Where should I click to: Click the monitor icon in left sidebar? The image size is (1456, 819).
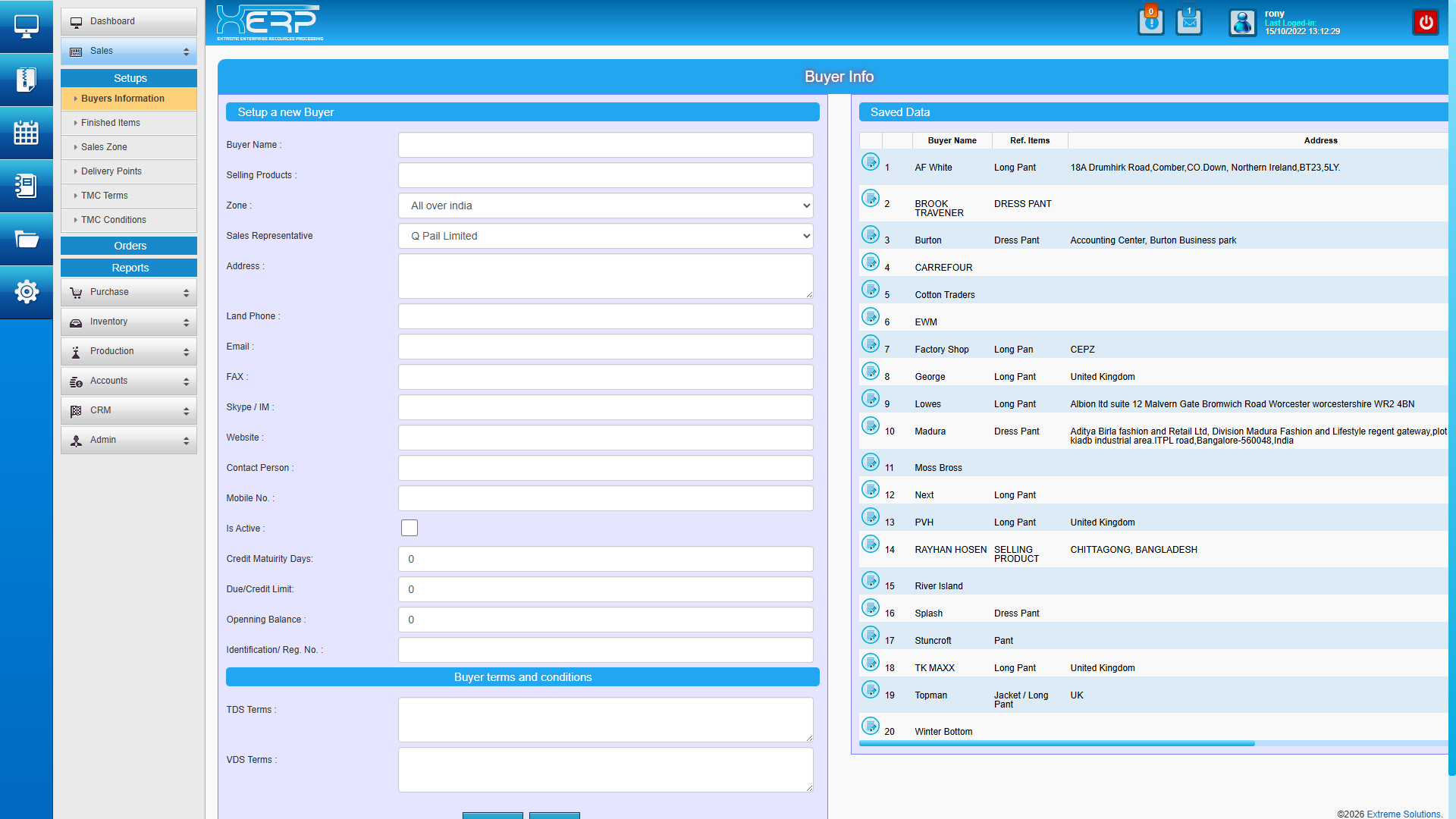[x=27, y=27]
